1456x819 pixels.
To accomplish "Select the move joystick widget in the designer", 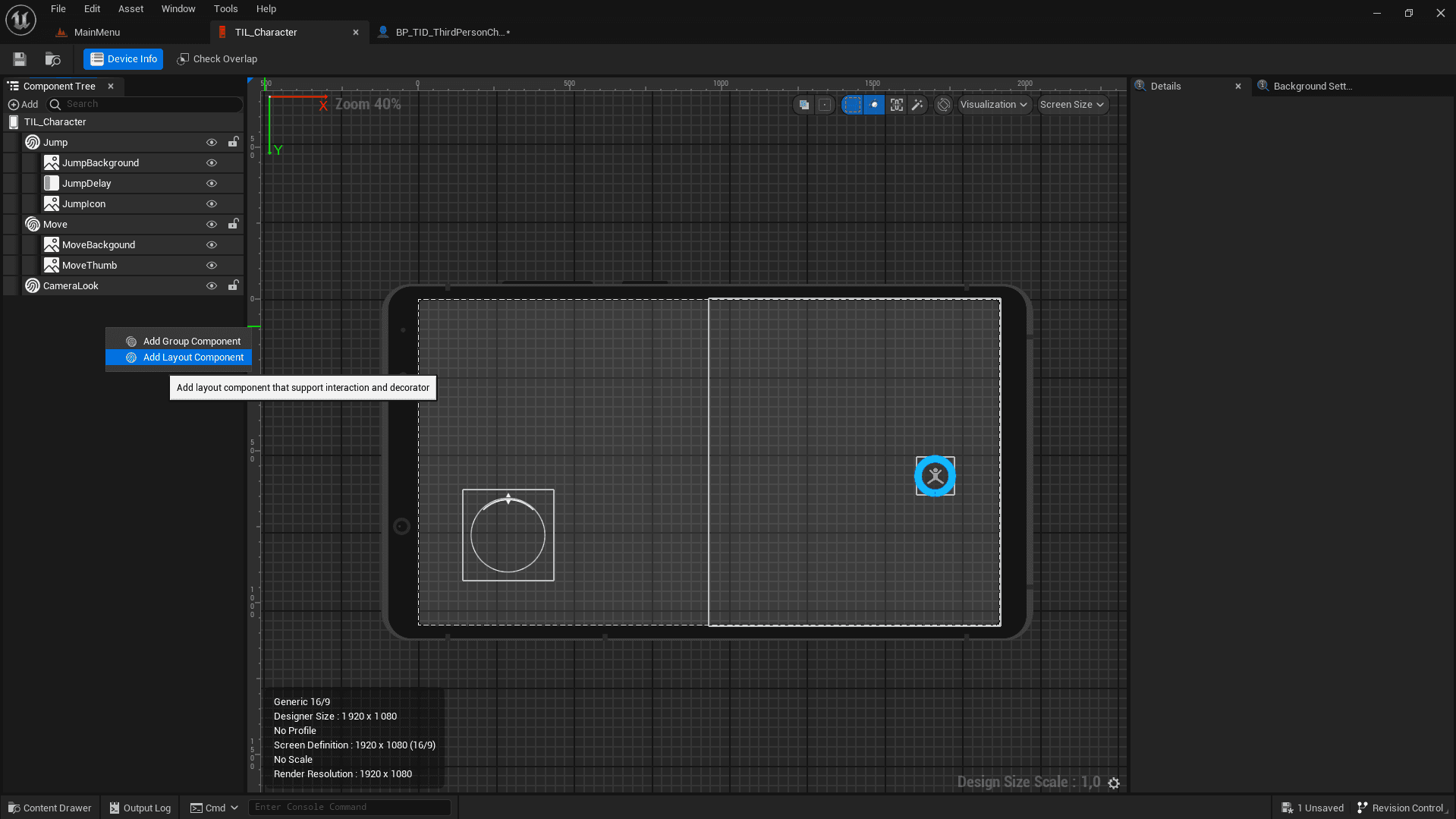I will 508,535.
